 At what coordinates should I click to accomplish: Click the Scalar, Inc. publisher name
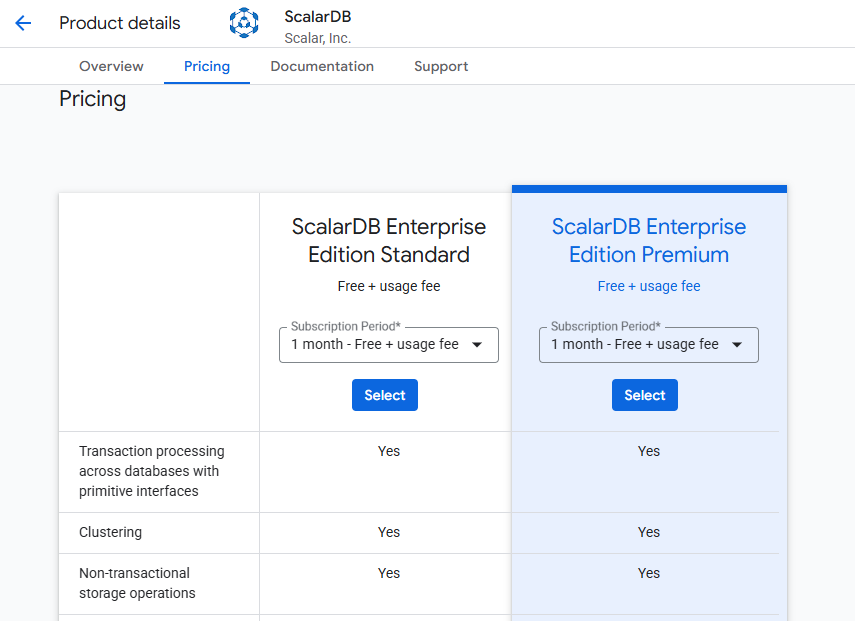[x=316, y=34]
